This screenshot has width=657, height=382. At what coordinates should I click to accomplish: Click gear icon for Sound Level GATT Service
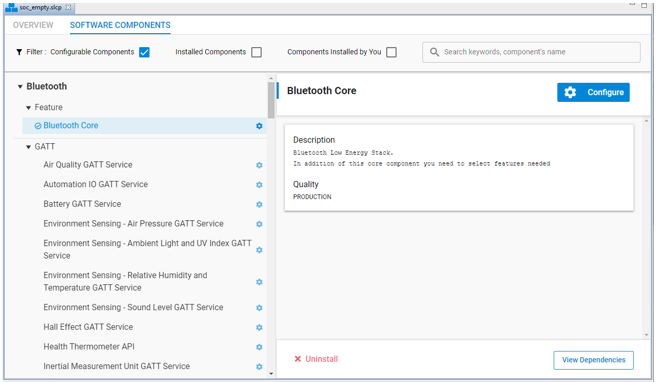click(x=259, y=308)
